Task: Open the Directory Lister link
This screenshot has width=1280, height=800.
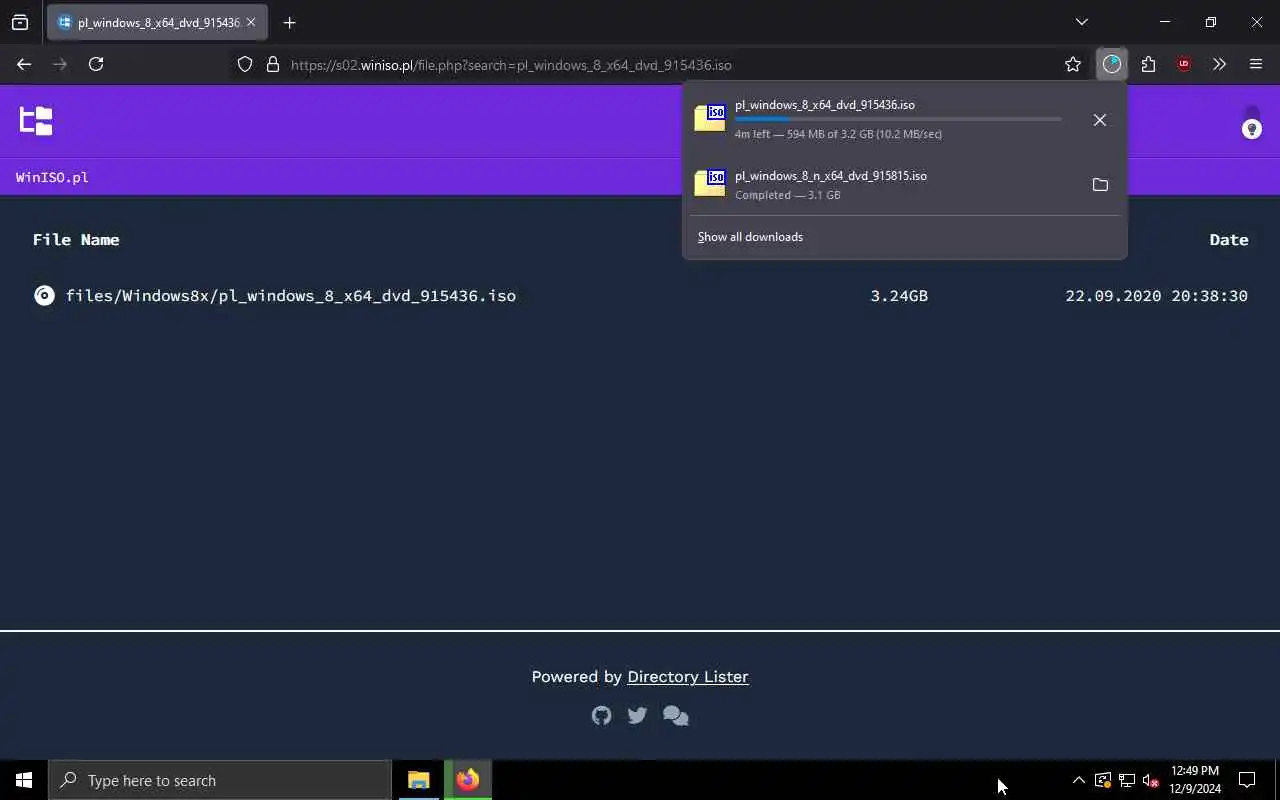Action: [687, 677]
